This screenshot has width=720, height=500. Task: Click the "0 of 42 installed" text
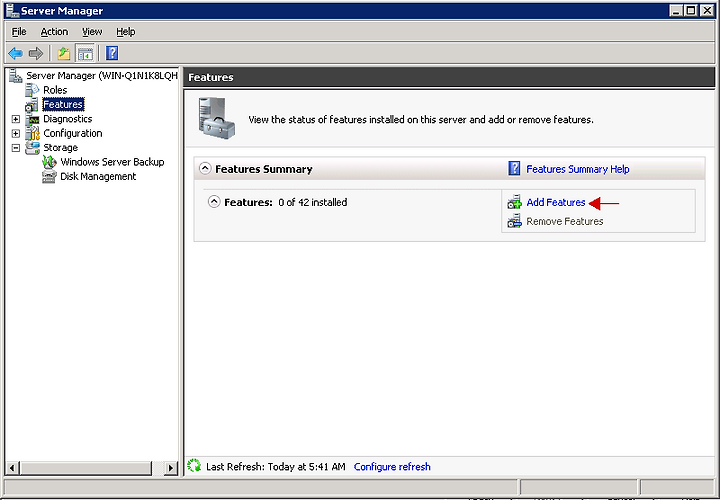click(312, 202)
